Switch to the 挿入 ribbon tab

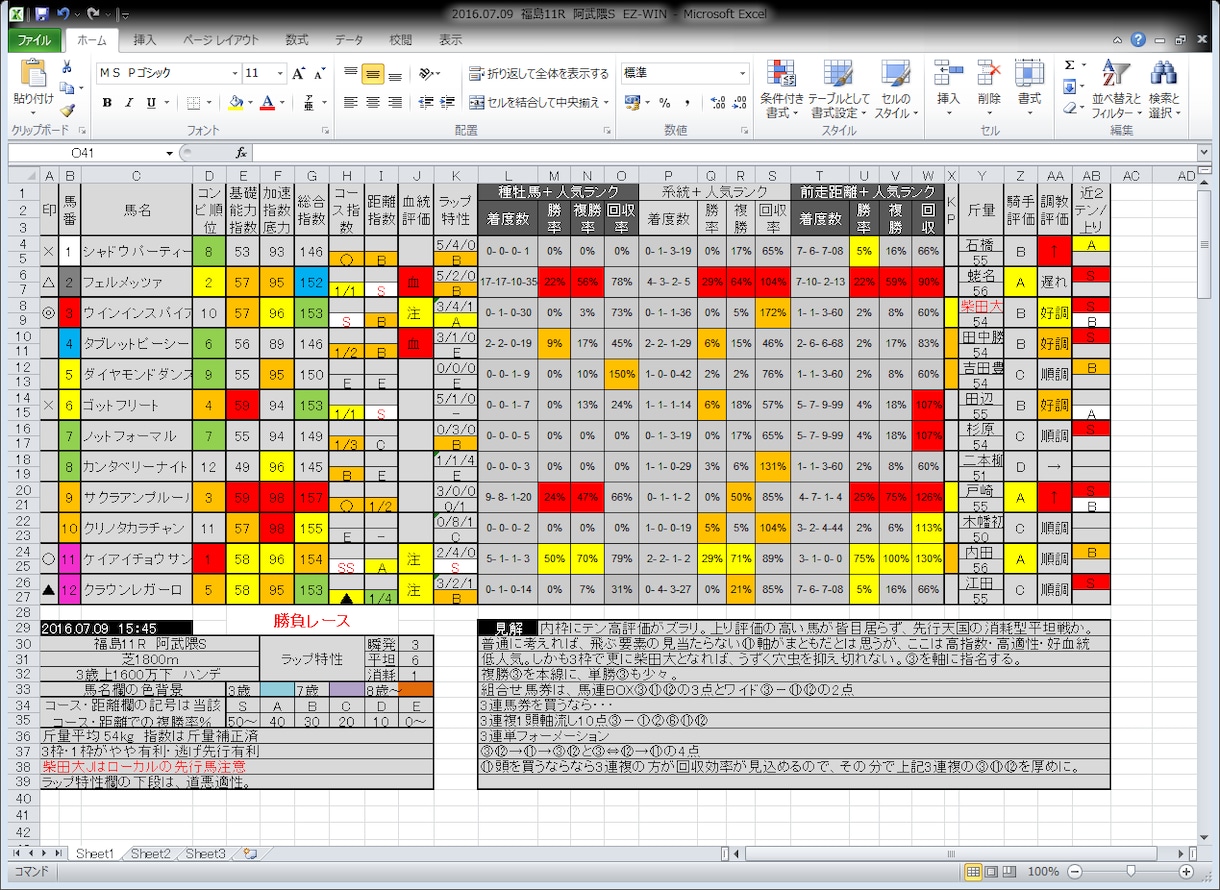tap(145, 40)
